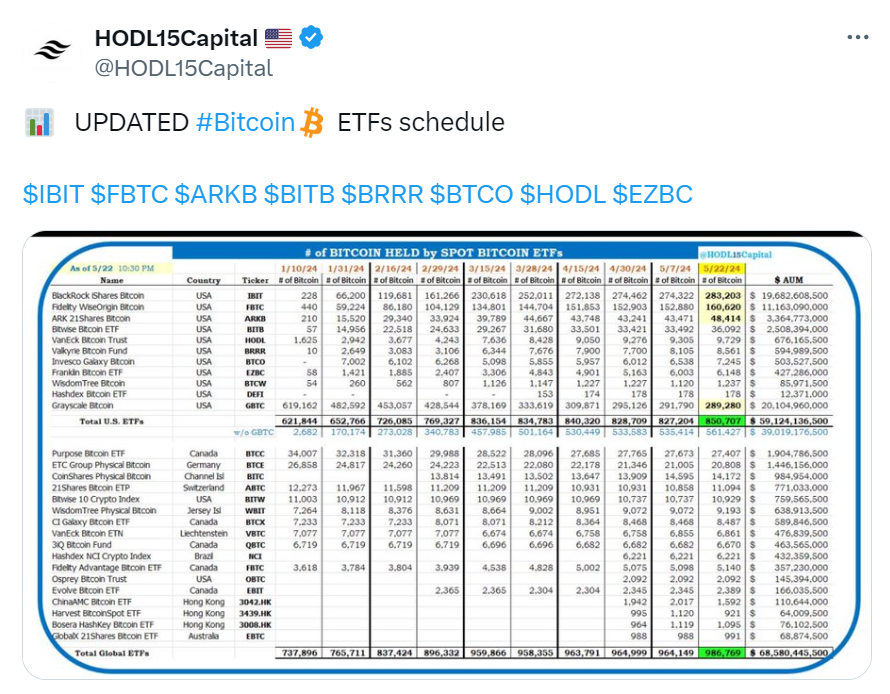This screenshot has width=890, height=694.
Task: Open the Bitcoin ETF table image
Action: (x=447, y=455)
